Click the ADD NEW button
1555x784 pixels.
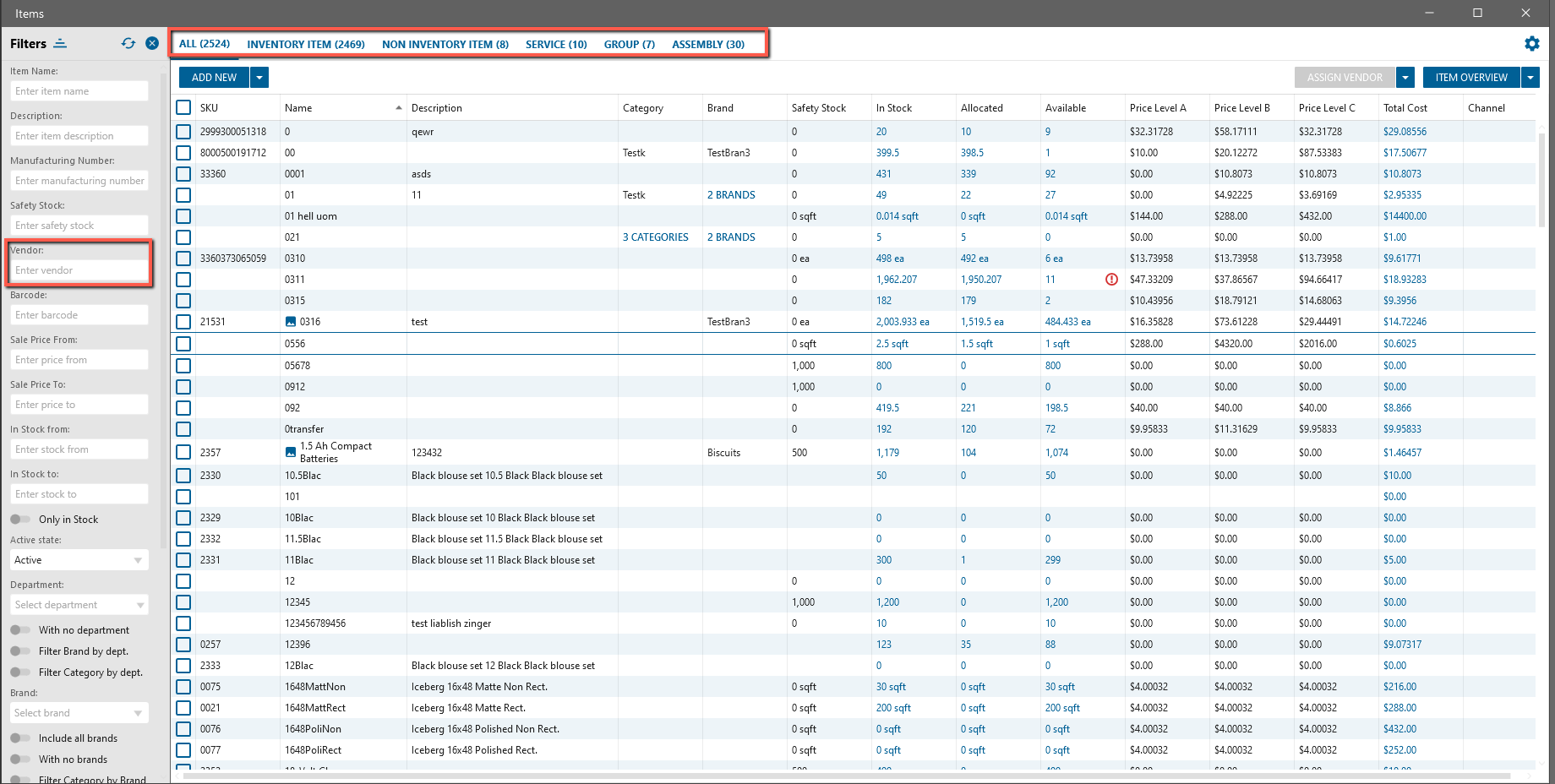tap(214, 78)
